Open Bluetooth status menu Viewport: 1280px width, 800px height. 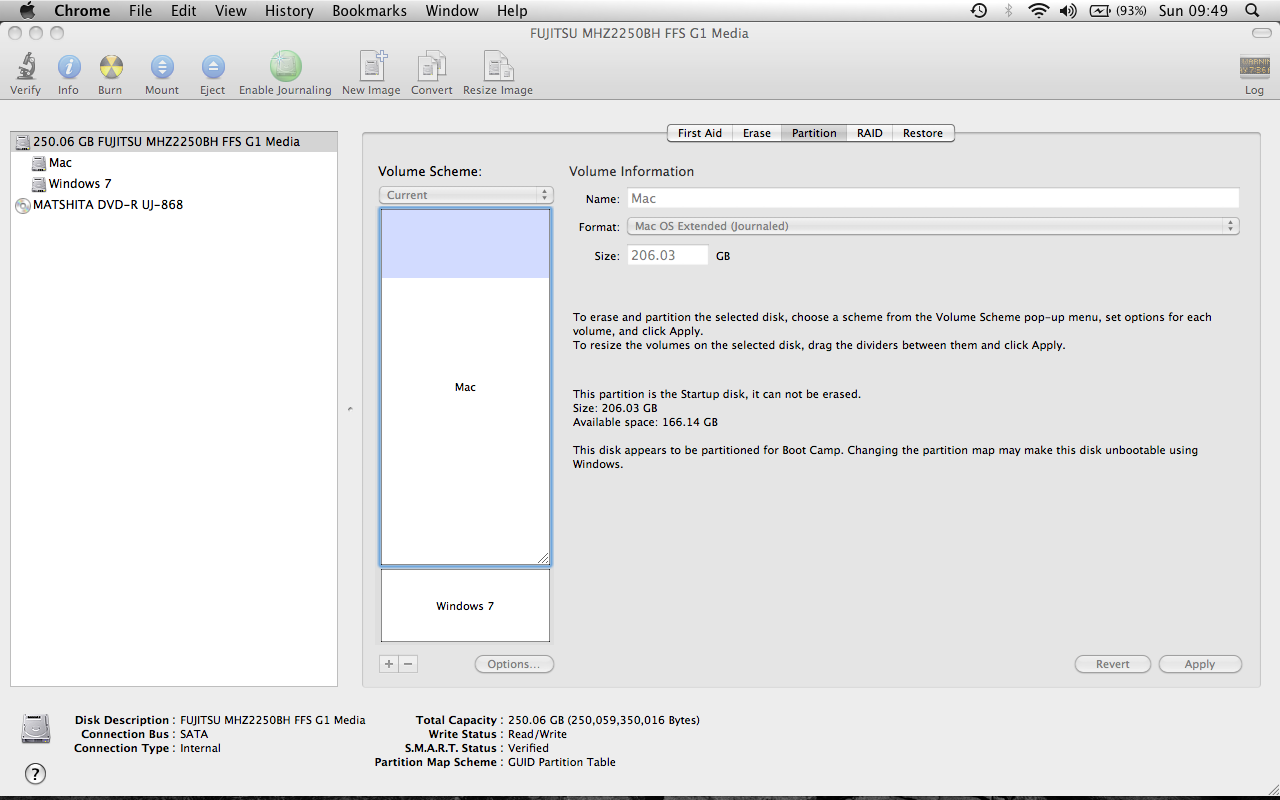click(x=1008, y=11)
